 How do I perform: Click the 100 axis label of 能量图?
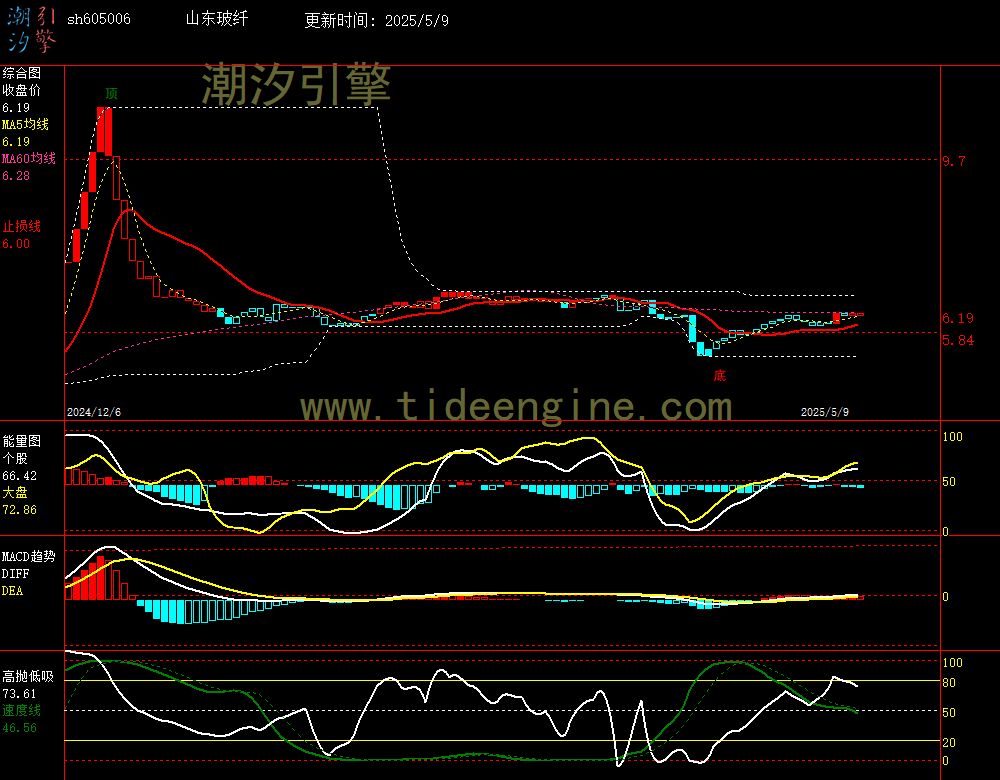click(952, 437)
